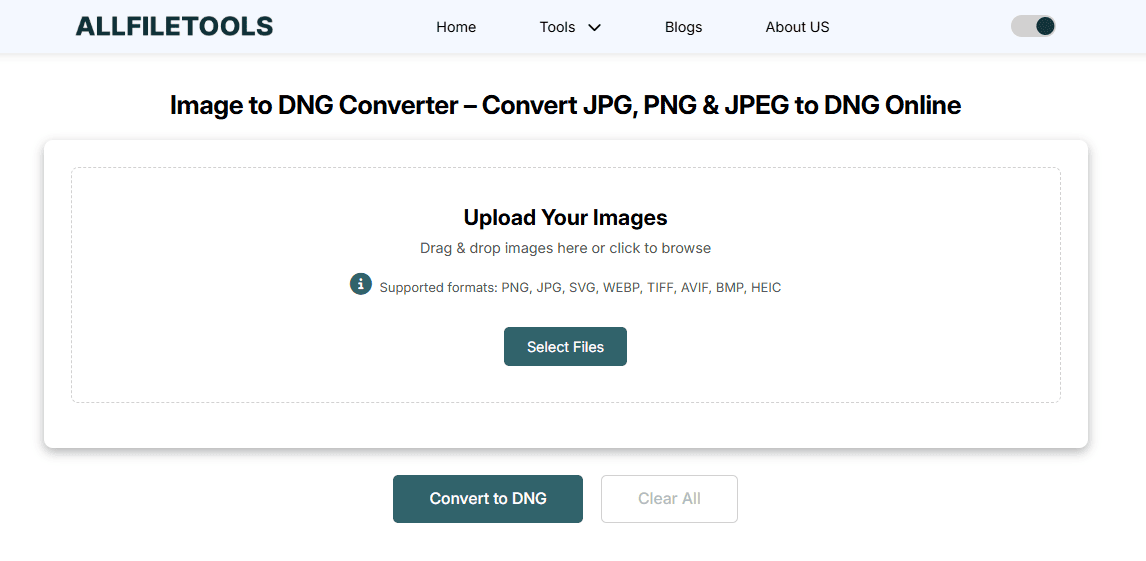Open the Blogs page

pos(683,27)
